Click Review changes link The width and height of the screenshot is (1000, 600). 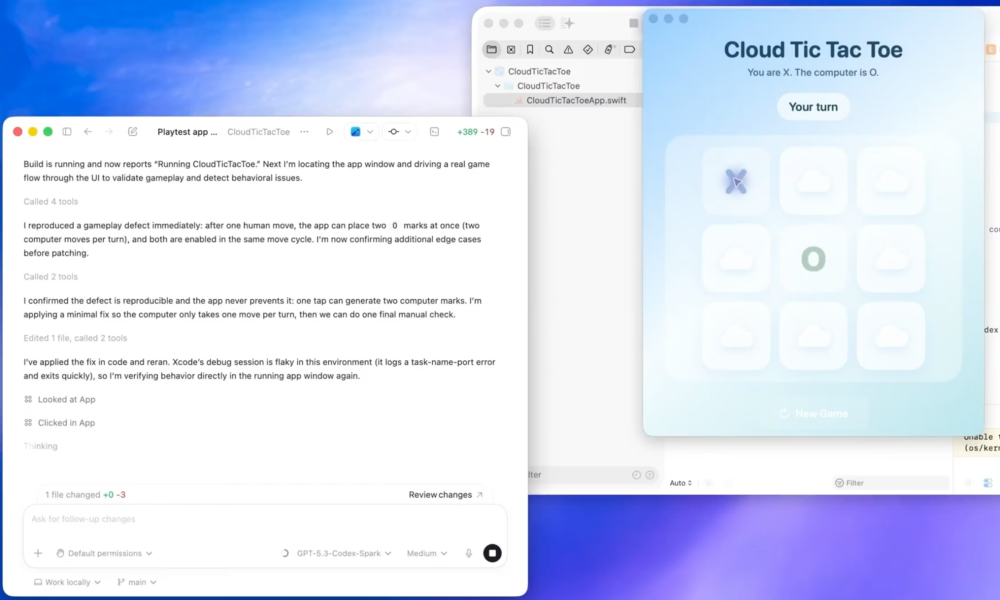coord(445,495)
